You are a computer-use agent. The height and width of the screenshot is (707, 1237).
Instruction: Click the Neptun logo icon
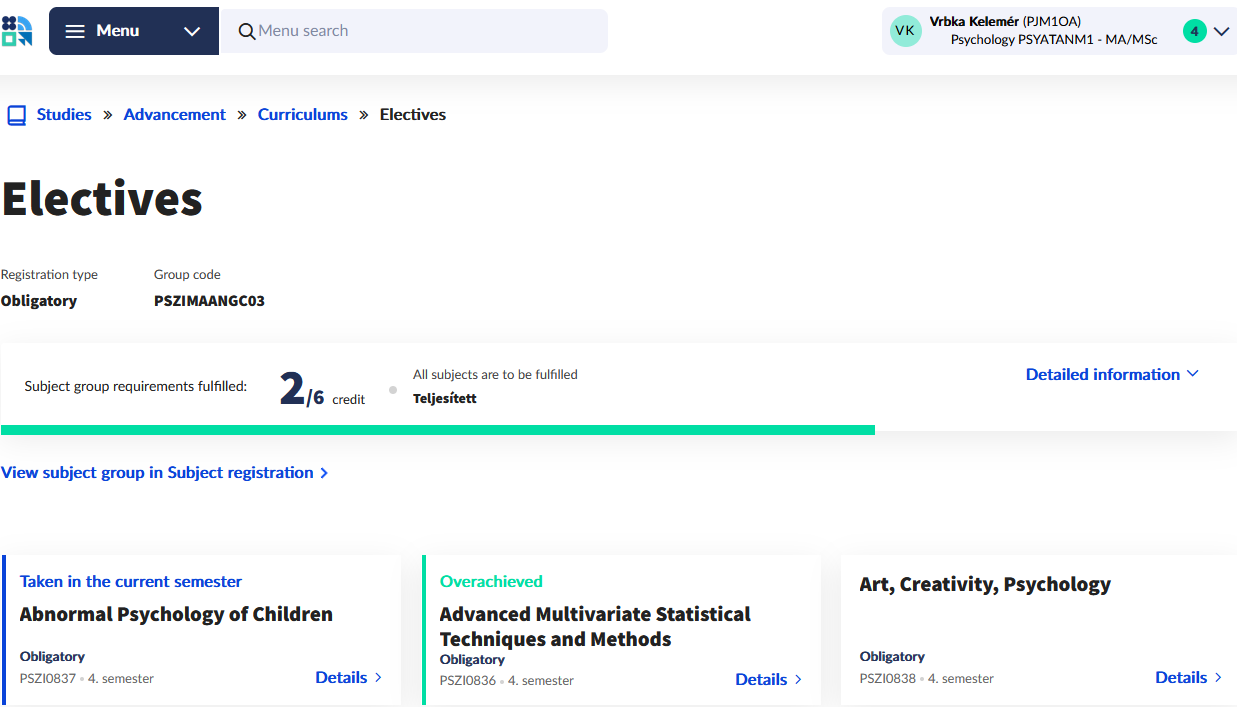[17, 31]
